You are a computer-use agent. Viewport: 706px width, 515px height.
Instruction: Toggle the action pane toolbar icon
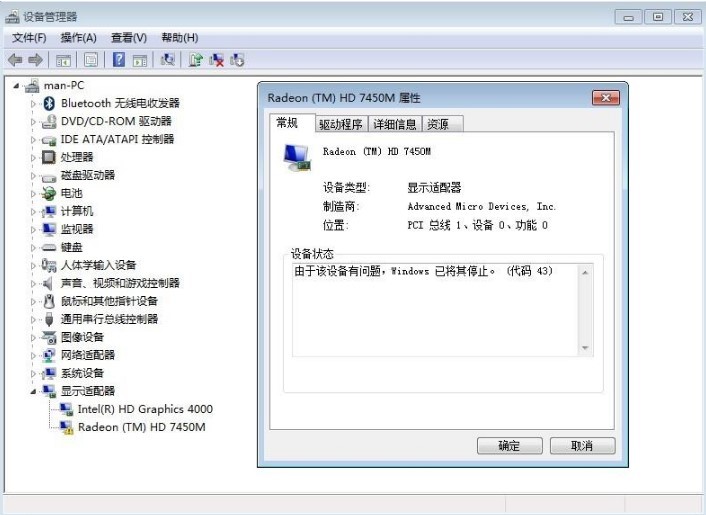pyautogui.click(x=140, y=60)
